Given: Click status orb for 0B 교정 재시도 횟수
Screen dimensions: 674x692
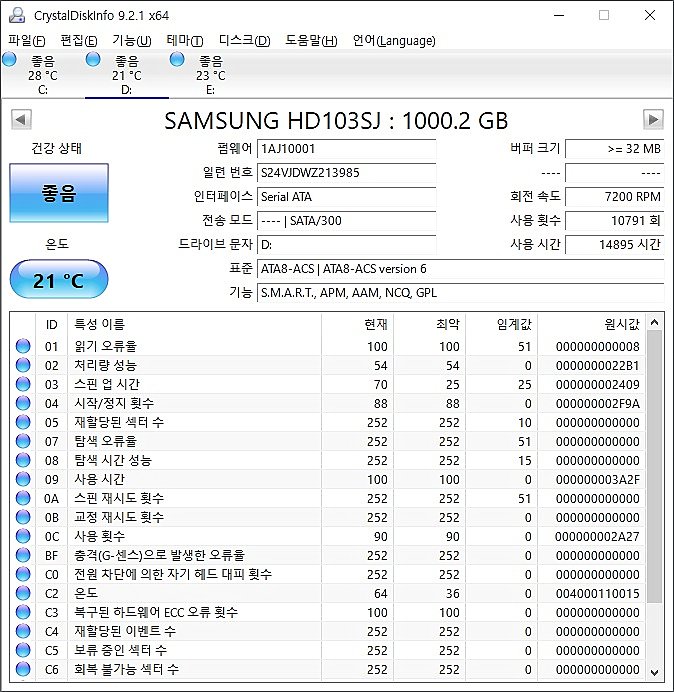Looking at the screenshot, I should [23, 517].
